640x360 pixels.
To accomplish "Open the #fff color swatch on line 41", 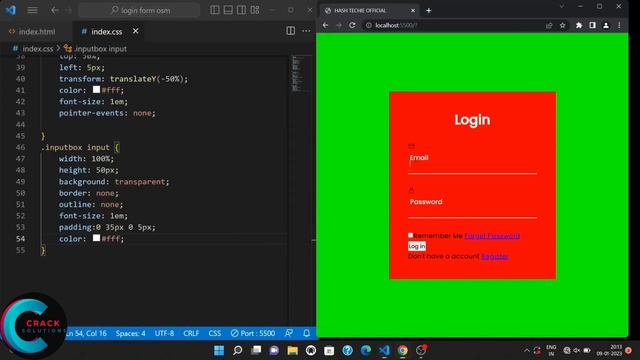I will click(x=96, y=89).
